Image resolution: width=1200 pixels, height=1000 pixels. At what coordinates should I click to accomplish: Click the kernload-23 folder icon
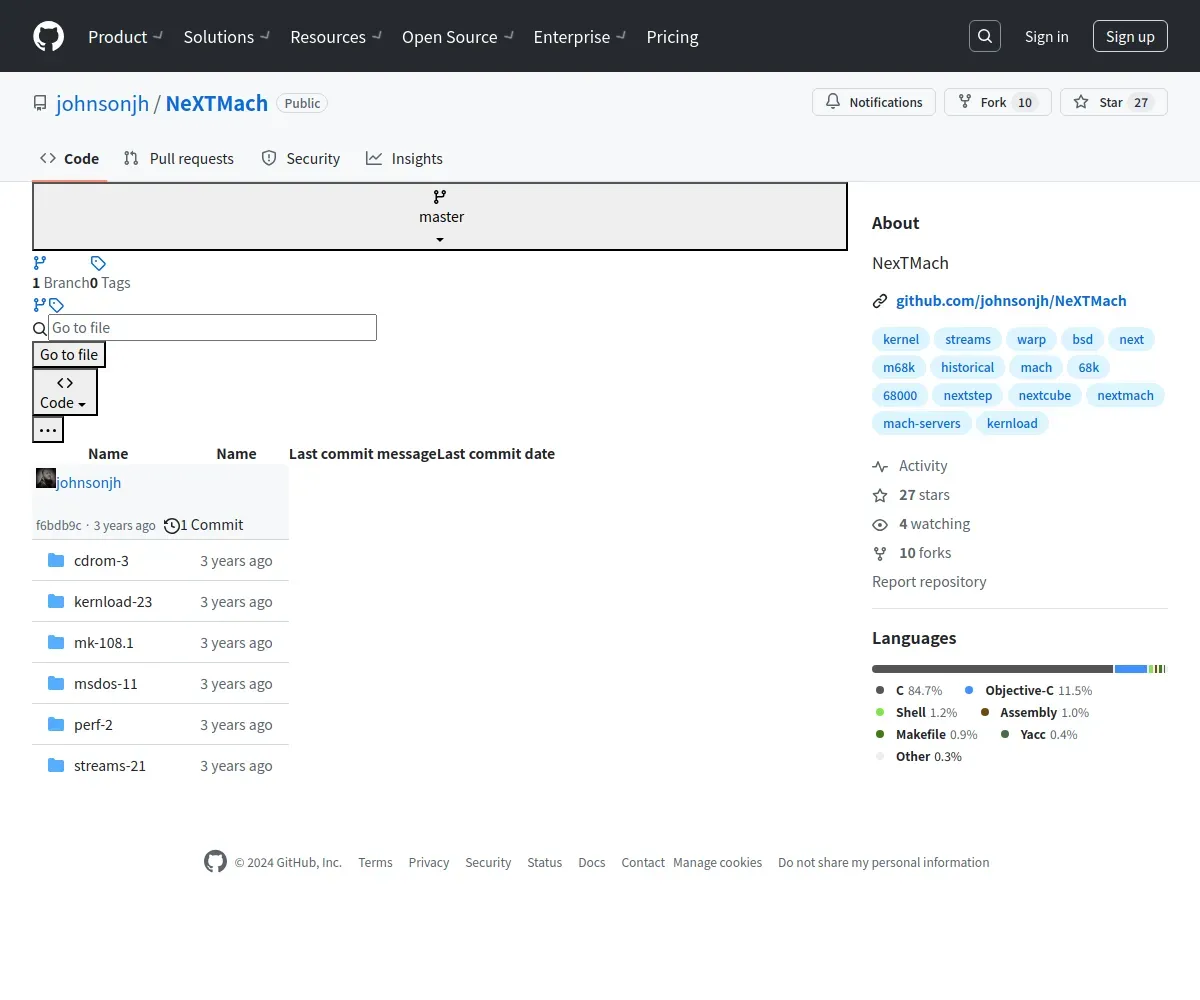(x=56, y=601)
